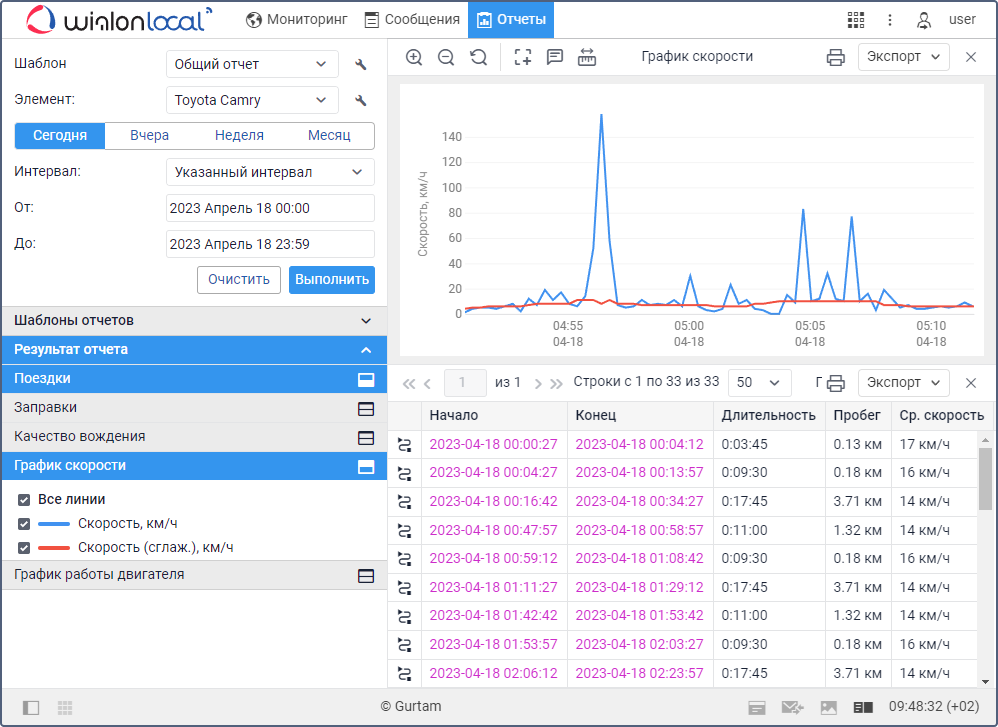
Task: Open trip start link 2023-04-18 00:47:57
Action: click(493, 530)
